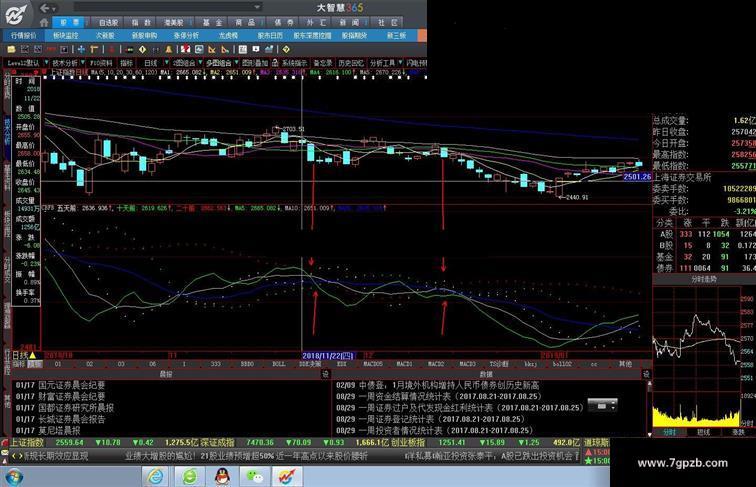Click the 备忘录 button
The width and height of the screenshot is (756, 487).
323,63
